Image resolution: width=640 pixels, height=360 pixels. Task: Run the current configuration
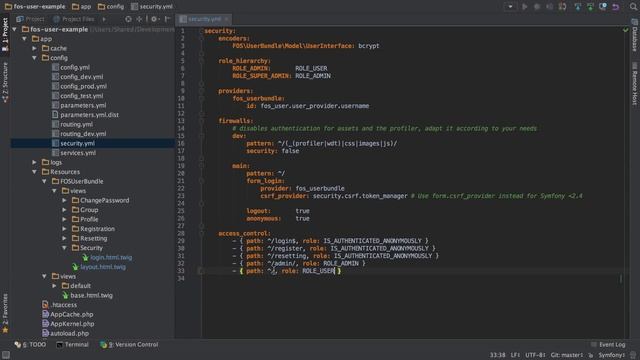pos(524,7)
